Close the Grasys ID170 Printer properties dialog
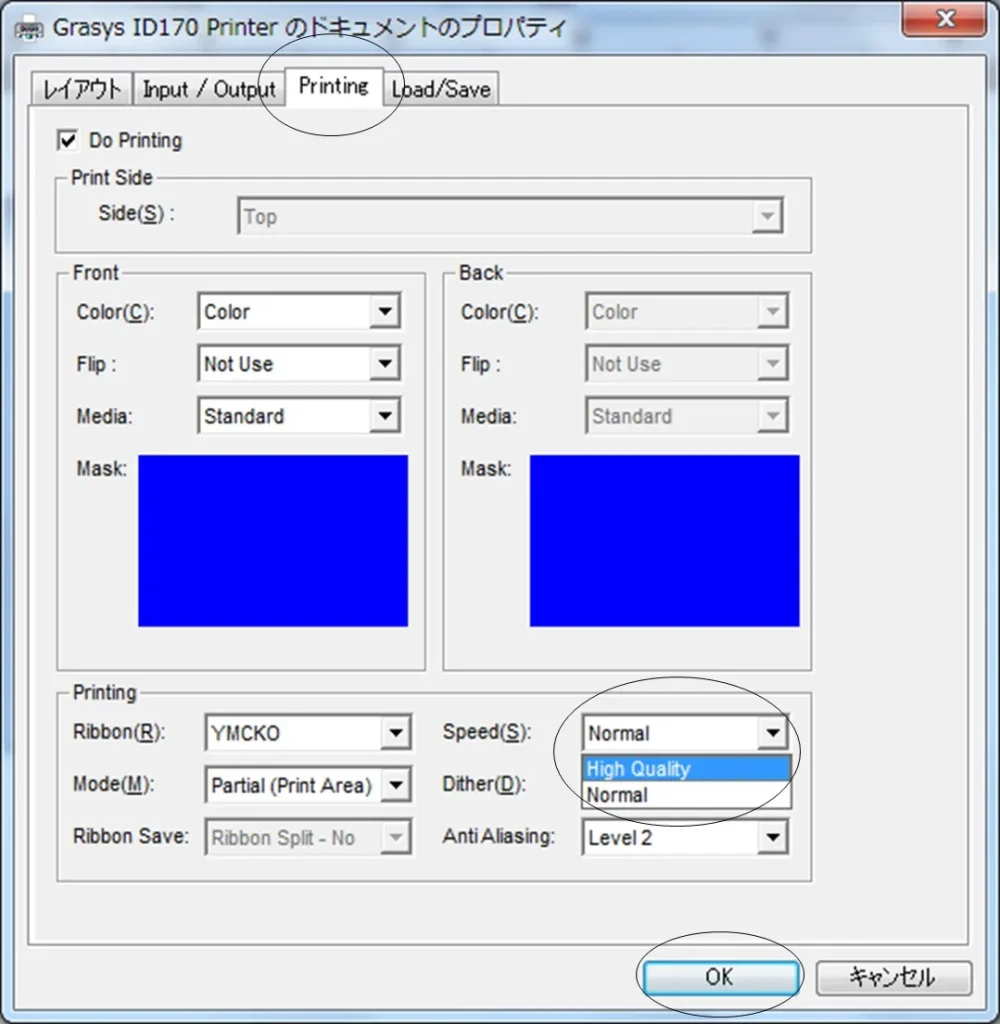Screen dimensions: 1000x1024 944,20
